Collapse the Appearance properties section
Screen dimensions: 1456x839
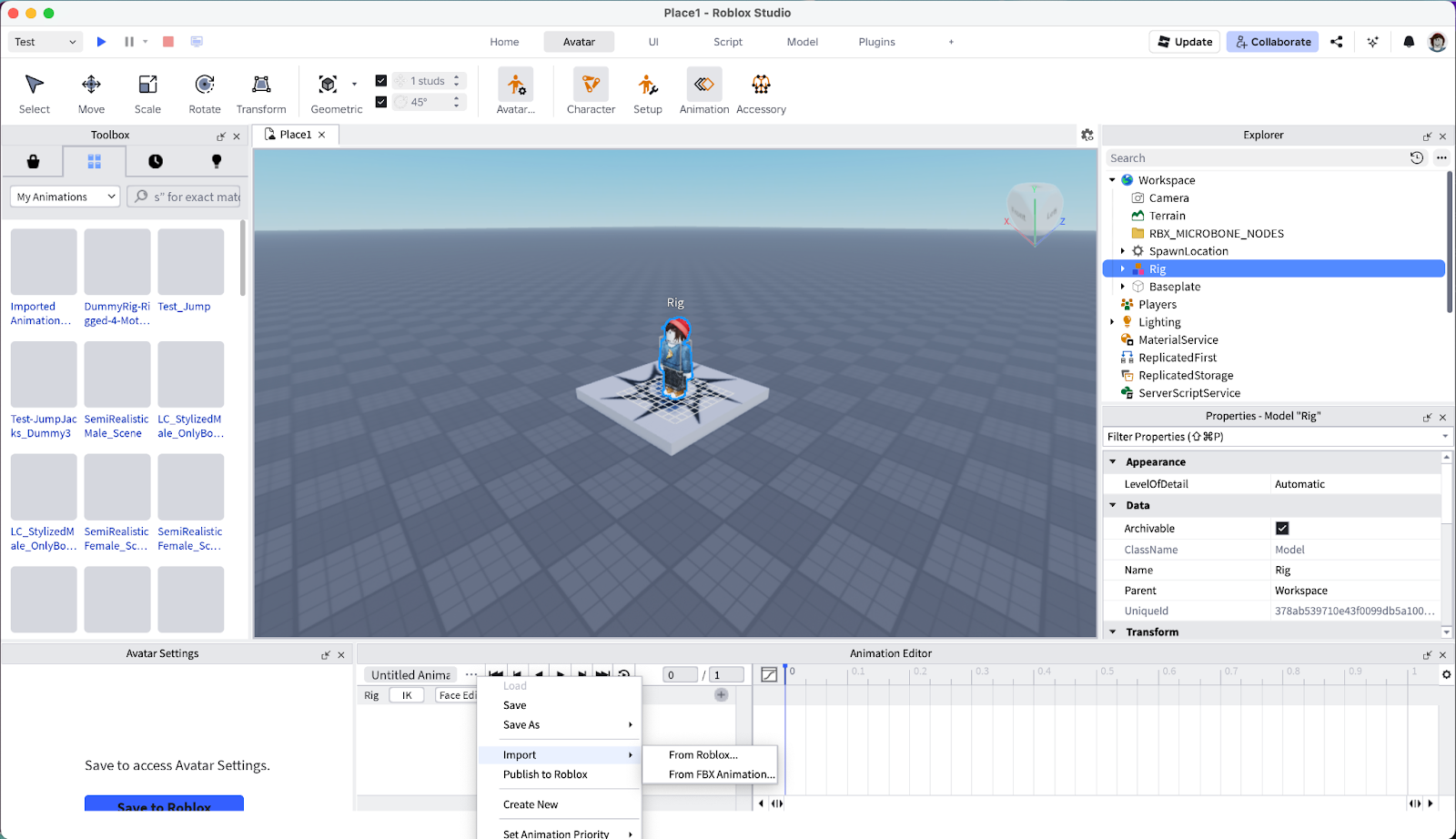pyautogui.click(x=1113, y=462)
